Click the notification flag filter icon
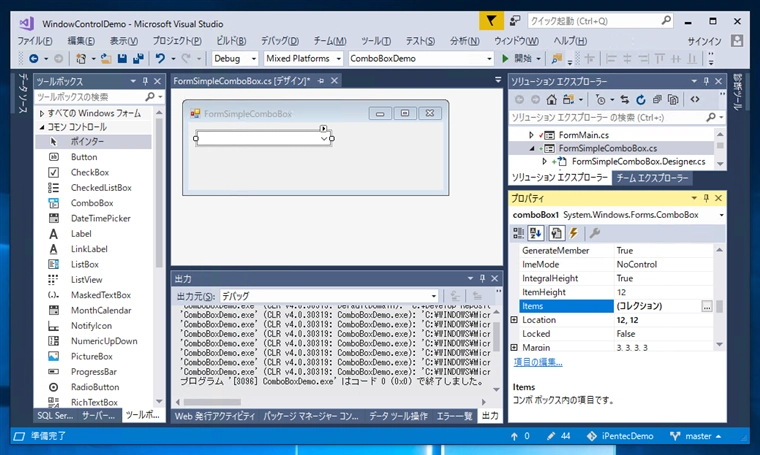This screenshot has width=760, height=455. click(491, 21)
